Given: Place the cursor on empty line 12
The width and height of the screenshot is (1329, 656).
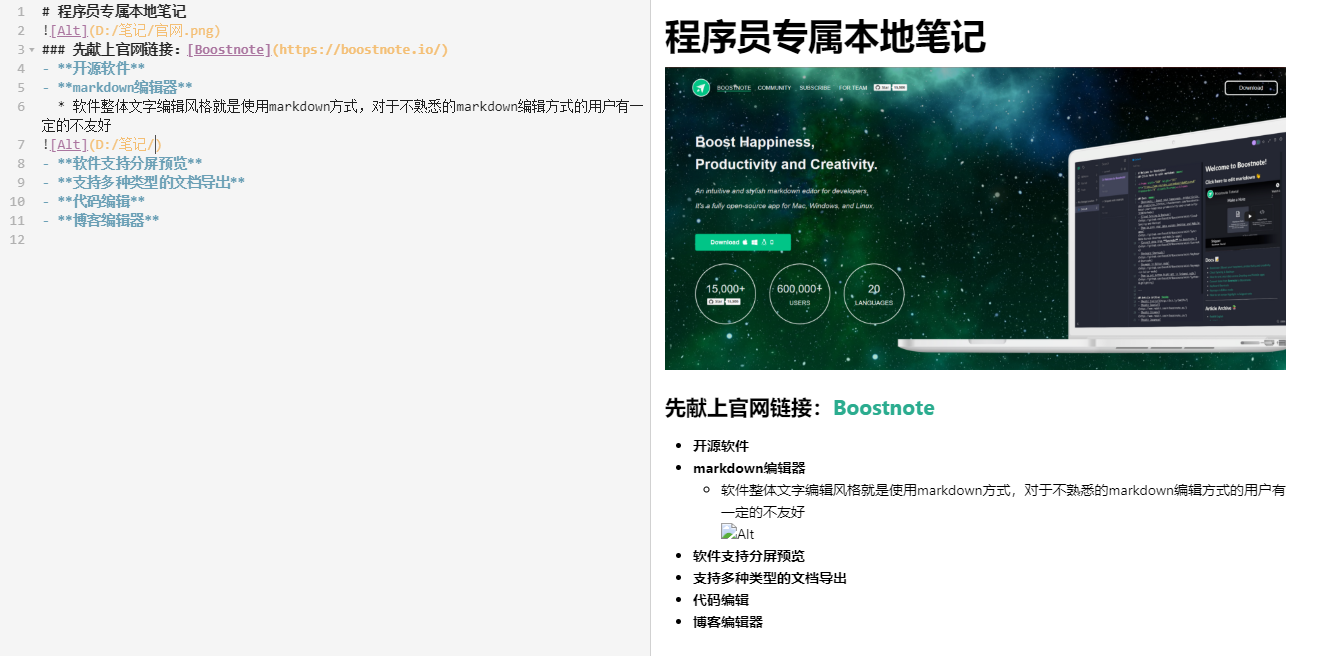Looking at the screenshot, I should tap(60, 239).
